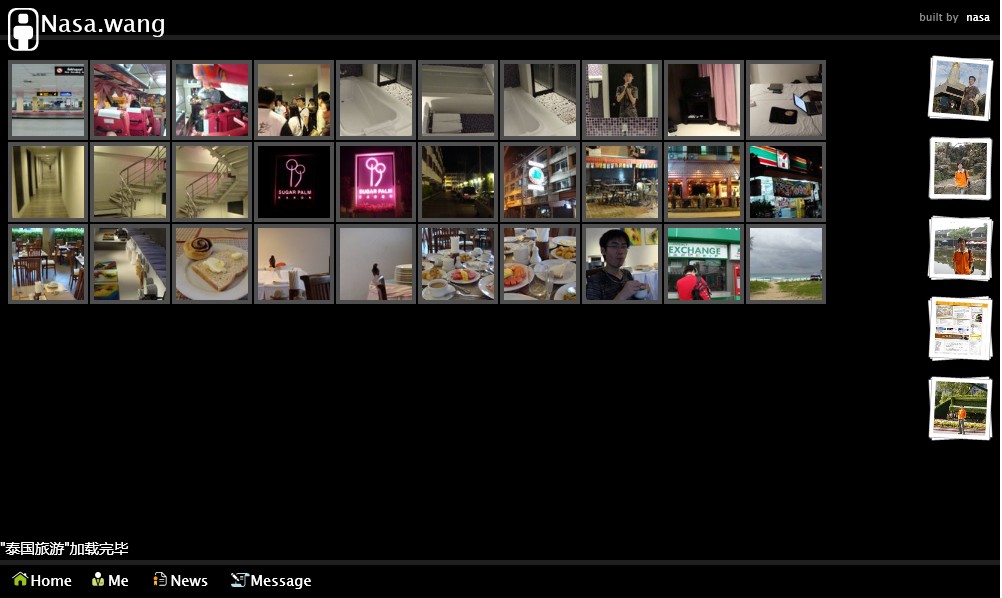The image size is (1002, 598).
Task: Open the open white closet photo
Action: coord(458,100)
